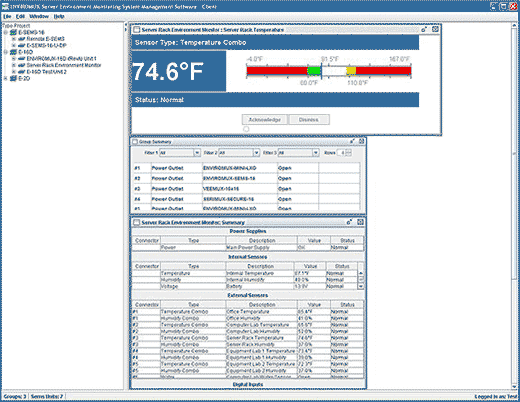Viewport: 520px width, 402px height.
Task: Click detach icon on Summary panel title bar
Action: coord(349,222)
